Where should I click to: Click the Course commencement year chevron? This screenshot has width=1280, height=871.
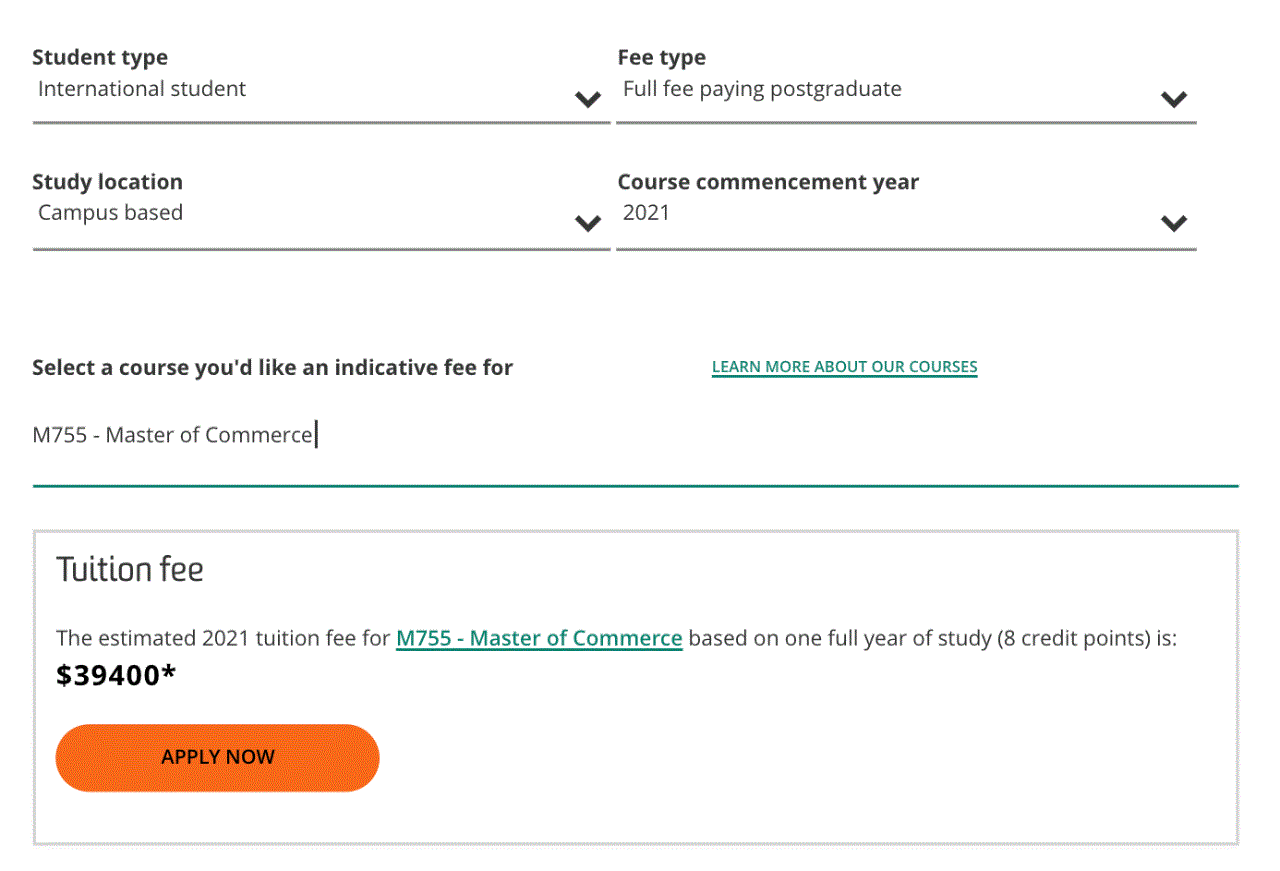point(1174,224)
